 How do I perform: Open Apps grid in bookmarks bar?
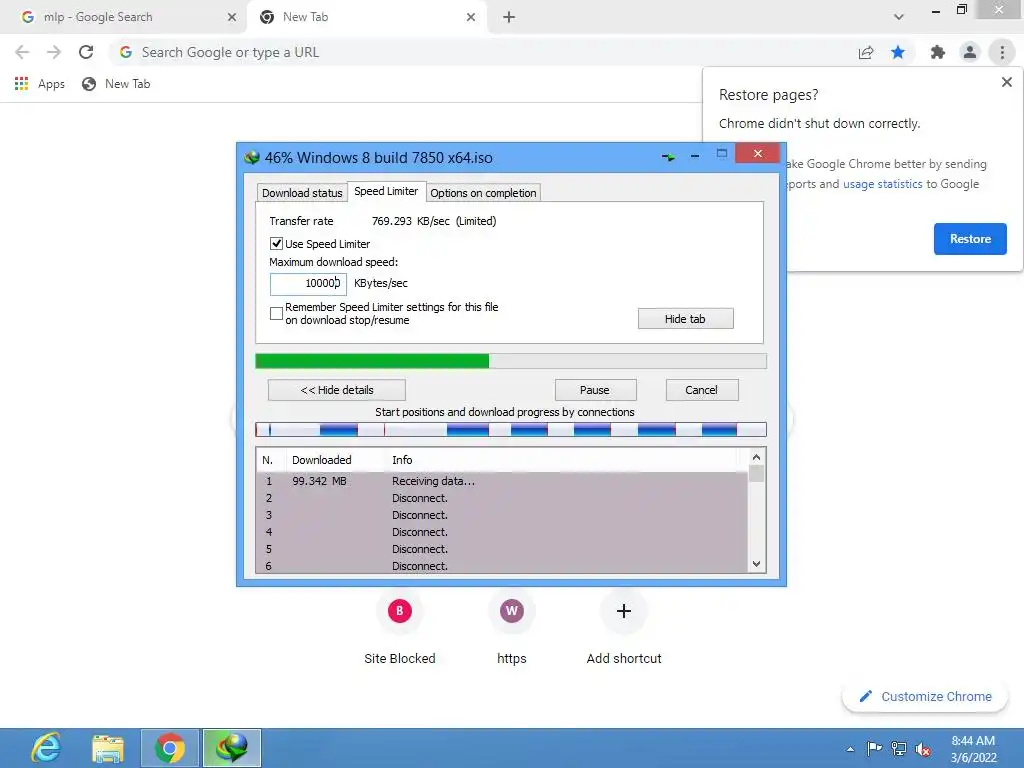[x=40, y=84]
